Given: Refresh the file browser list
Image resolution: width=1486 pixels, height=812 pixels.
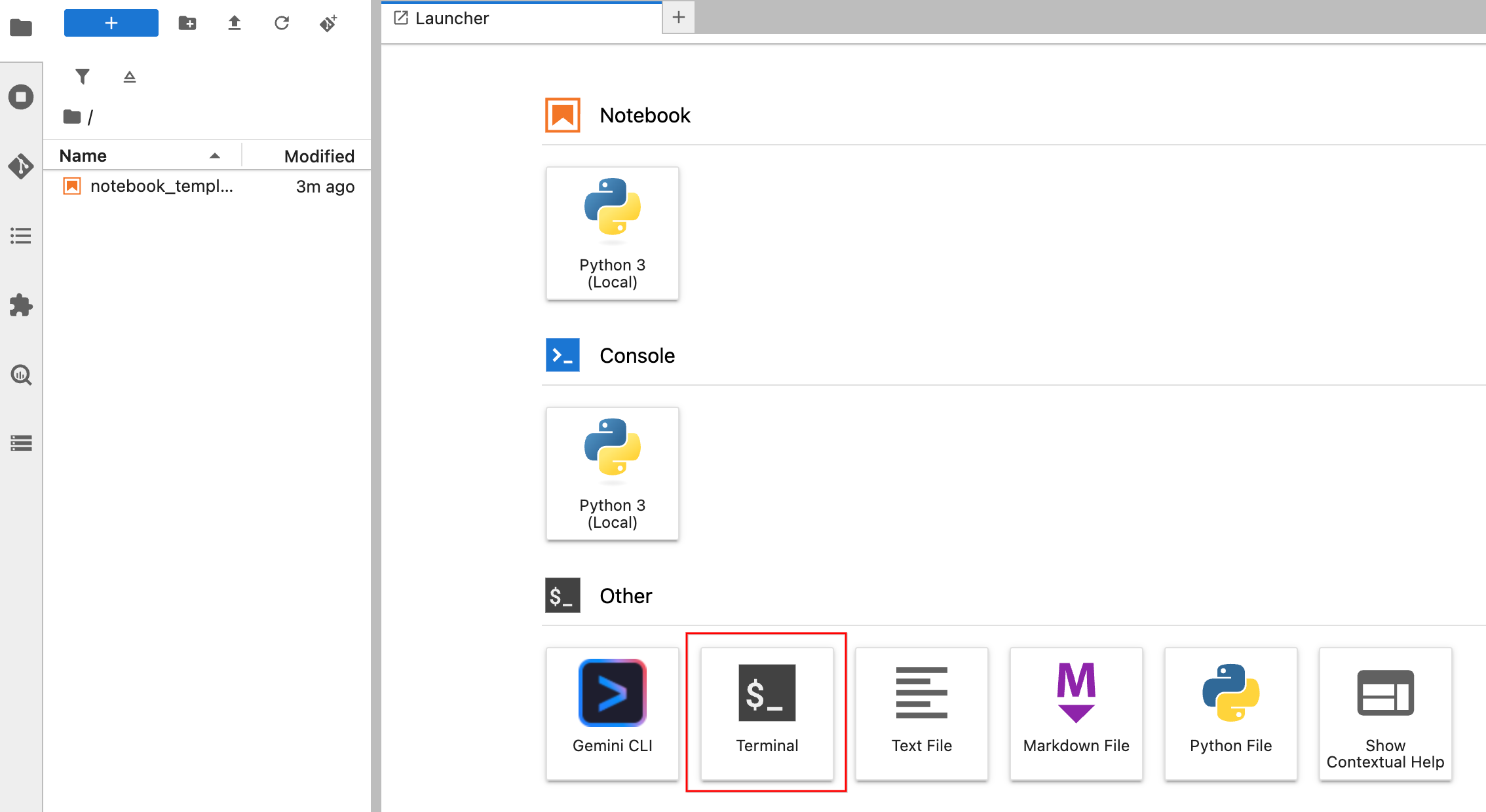Looking at the screenshot, I should tap(282, 23).
